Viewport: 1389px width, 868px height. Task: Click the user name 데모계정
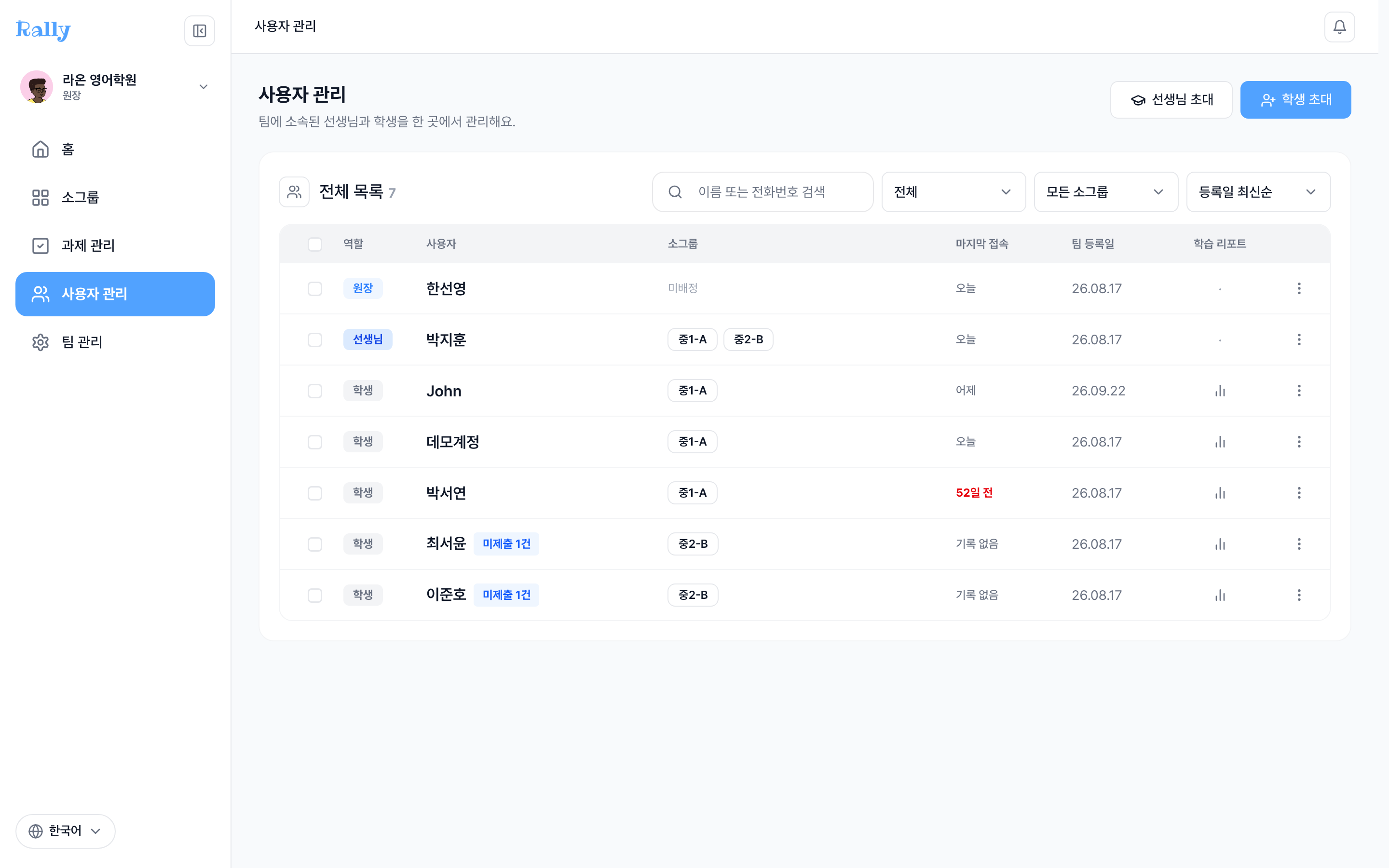coord(453,441)
